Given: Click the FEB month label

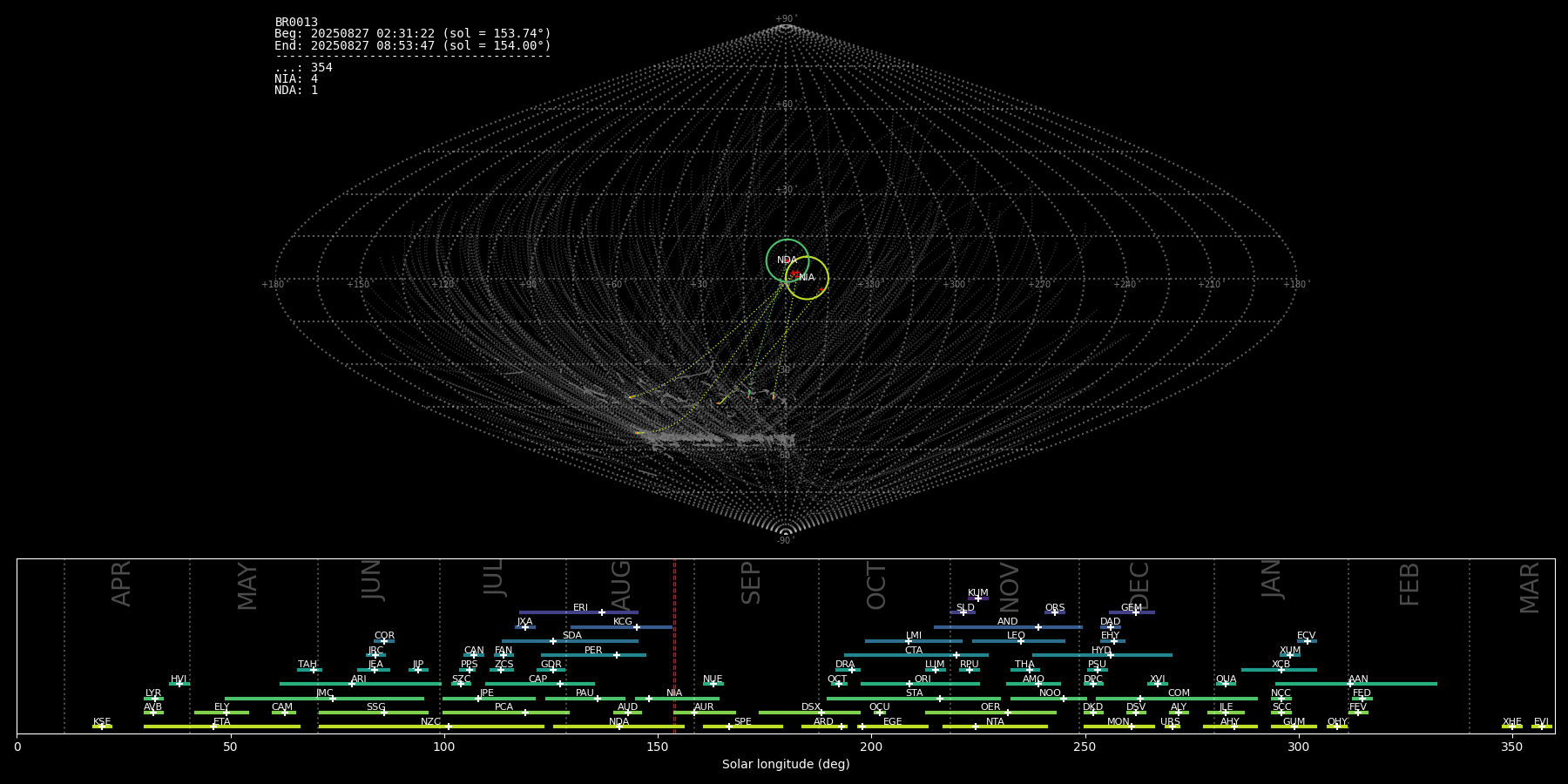Looking at the screenshot, I should (1409, 584).
